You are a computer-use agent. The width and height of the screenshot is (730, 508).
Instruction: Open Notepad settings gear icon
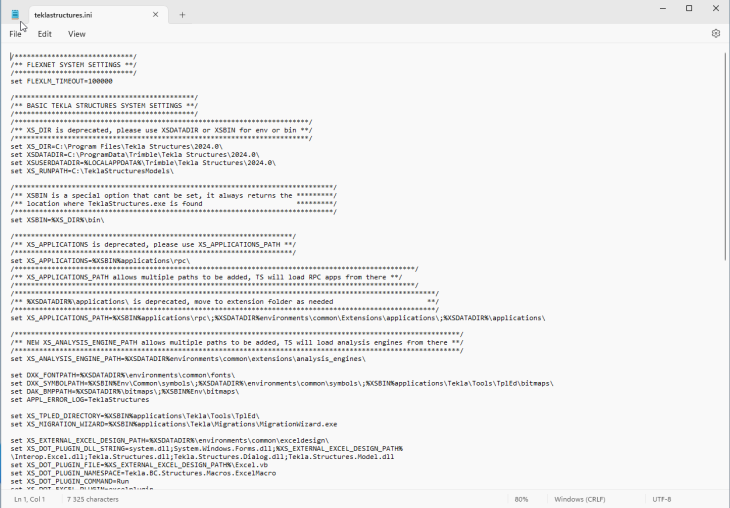(x=716, y=34)
